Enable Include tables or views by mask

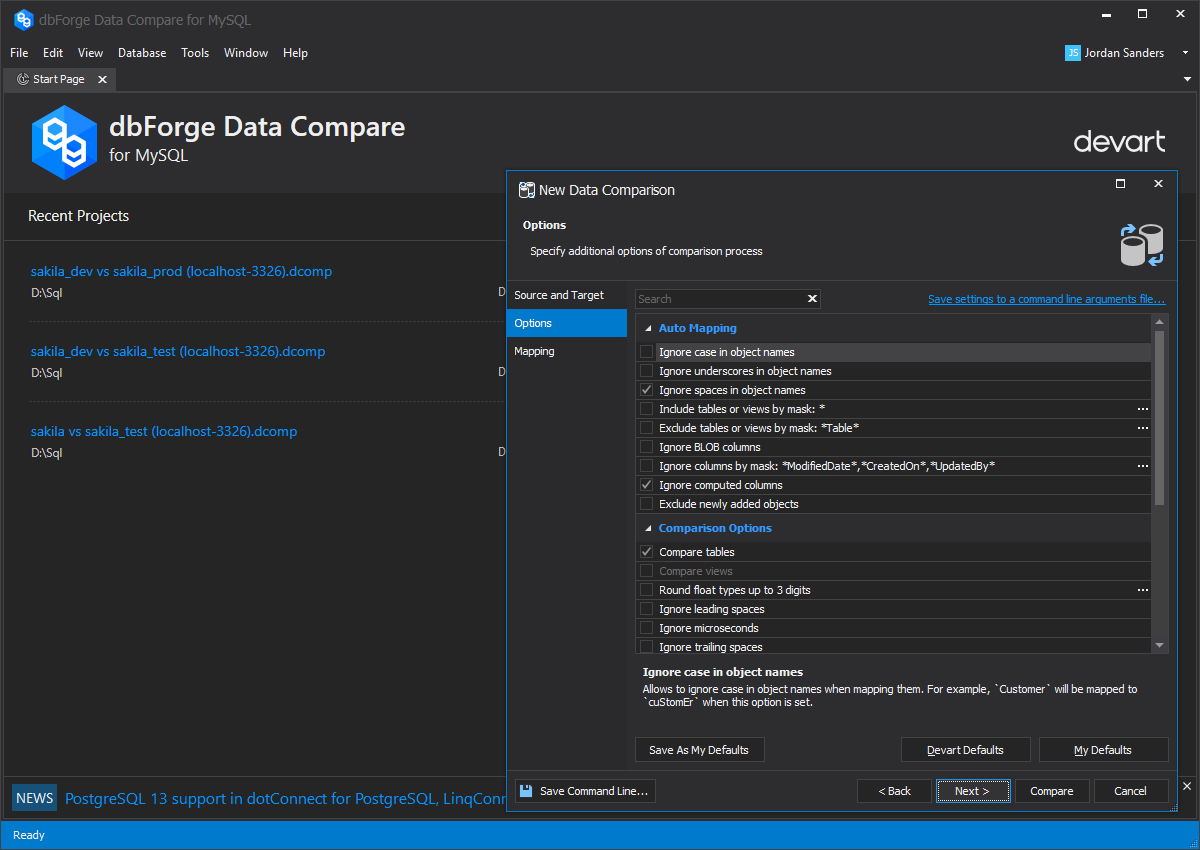pos(646,409)
